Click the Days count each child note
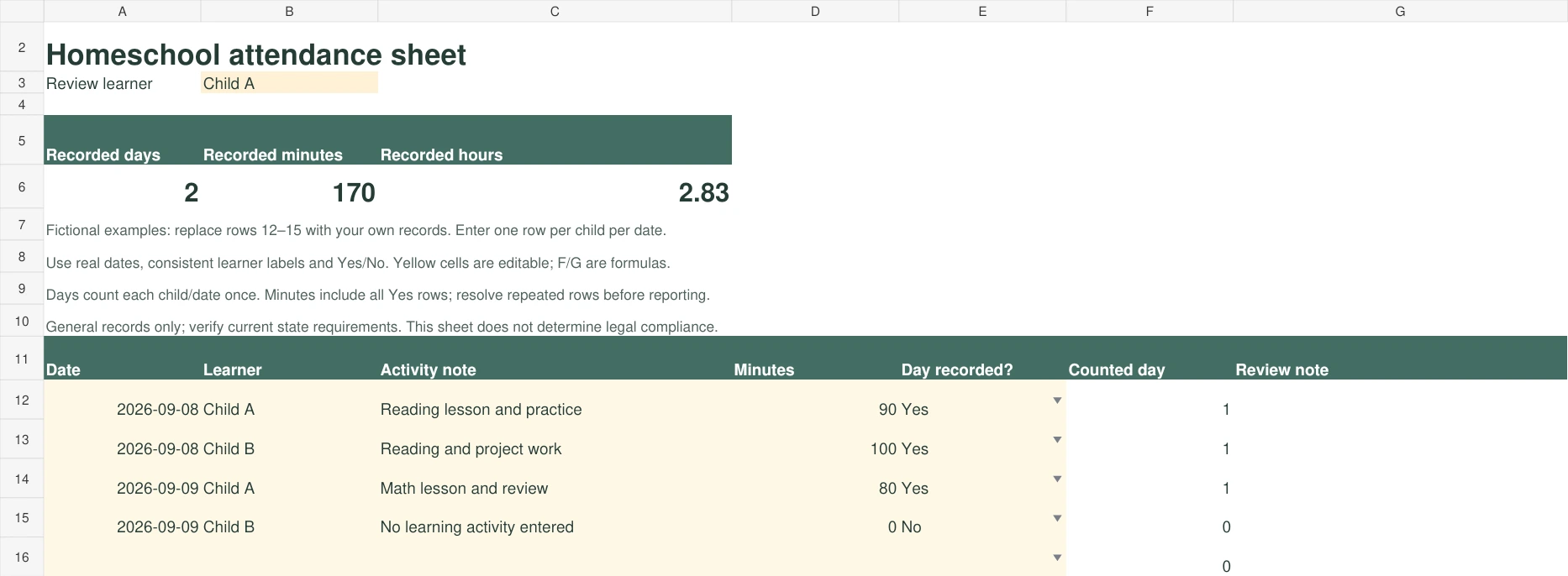This screenshot has width=1568, height=576. pos(378,295)
